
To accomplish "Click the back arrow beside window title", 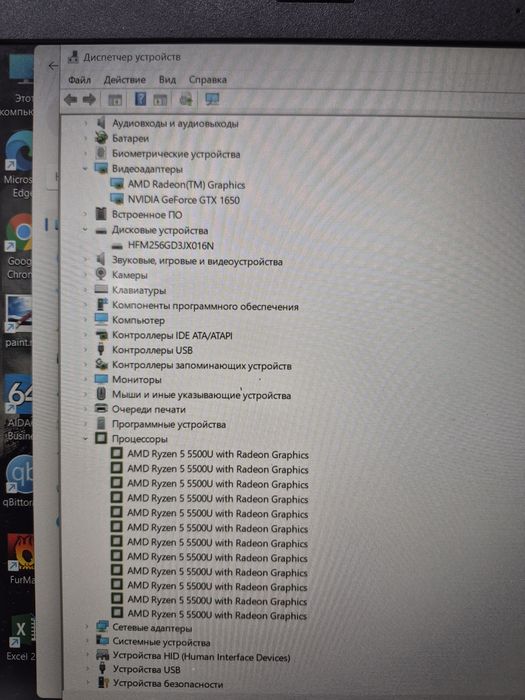I will tap(53, 66).
